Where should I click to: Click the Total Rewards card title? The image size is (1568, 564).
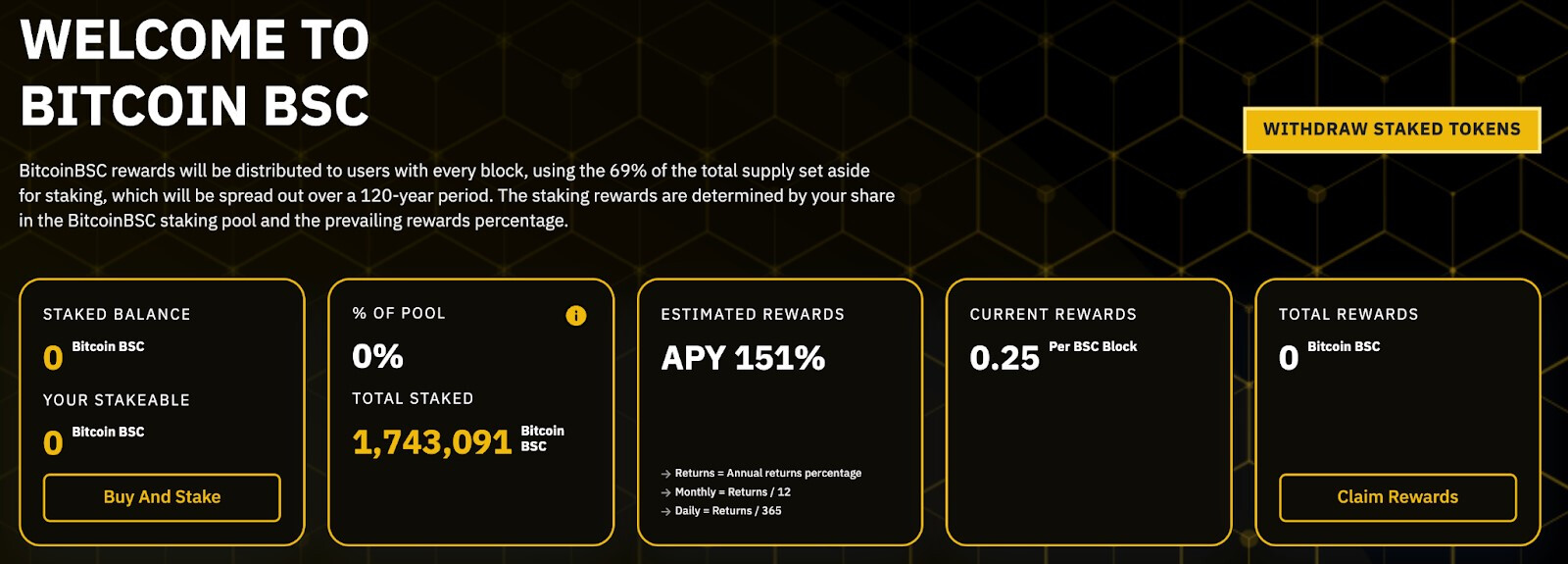(1348, 315)
